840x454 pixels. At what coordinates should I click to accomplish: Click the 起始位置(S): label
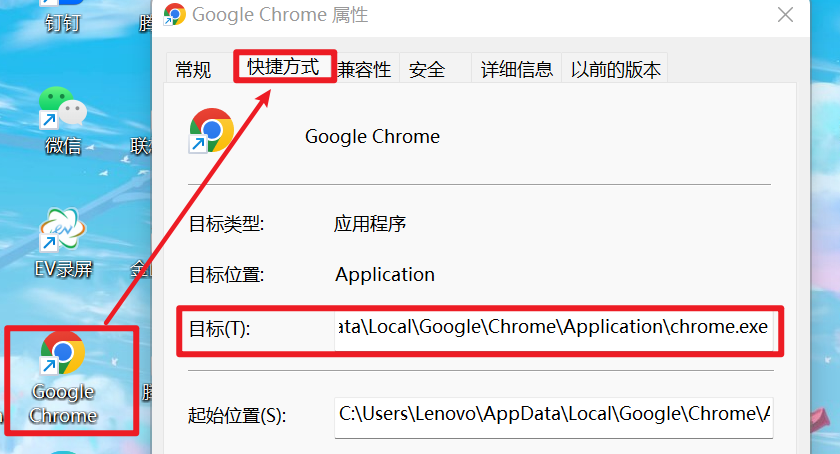pyautogui.click(x=237, y=415)
